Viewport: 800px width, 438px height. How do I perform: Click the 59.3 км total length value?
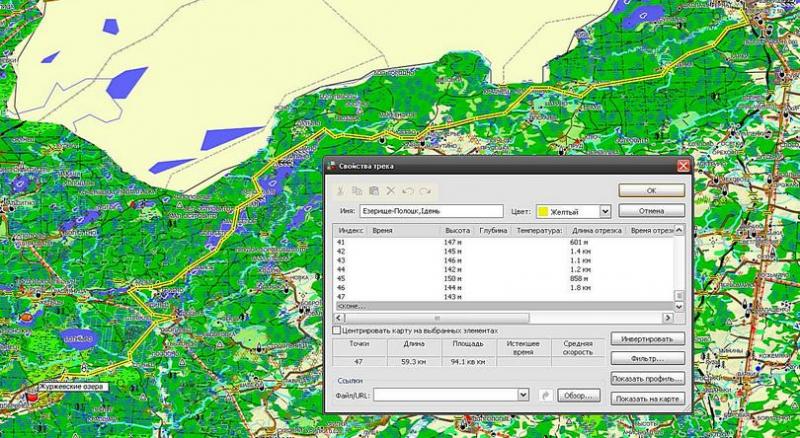click(x=414, y=361)
